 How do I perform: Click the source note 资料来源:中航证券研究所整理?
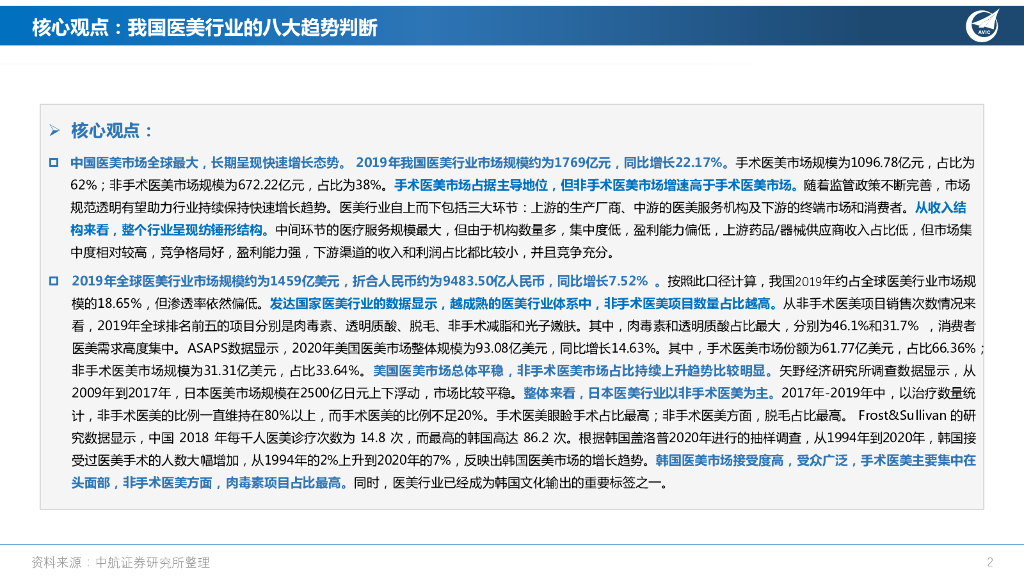(x=121, y=562)
